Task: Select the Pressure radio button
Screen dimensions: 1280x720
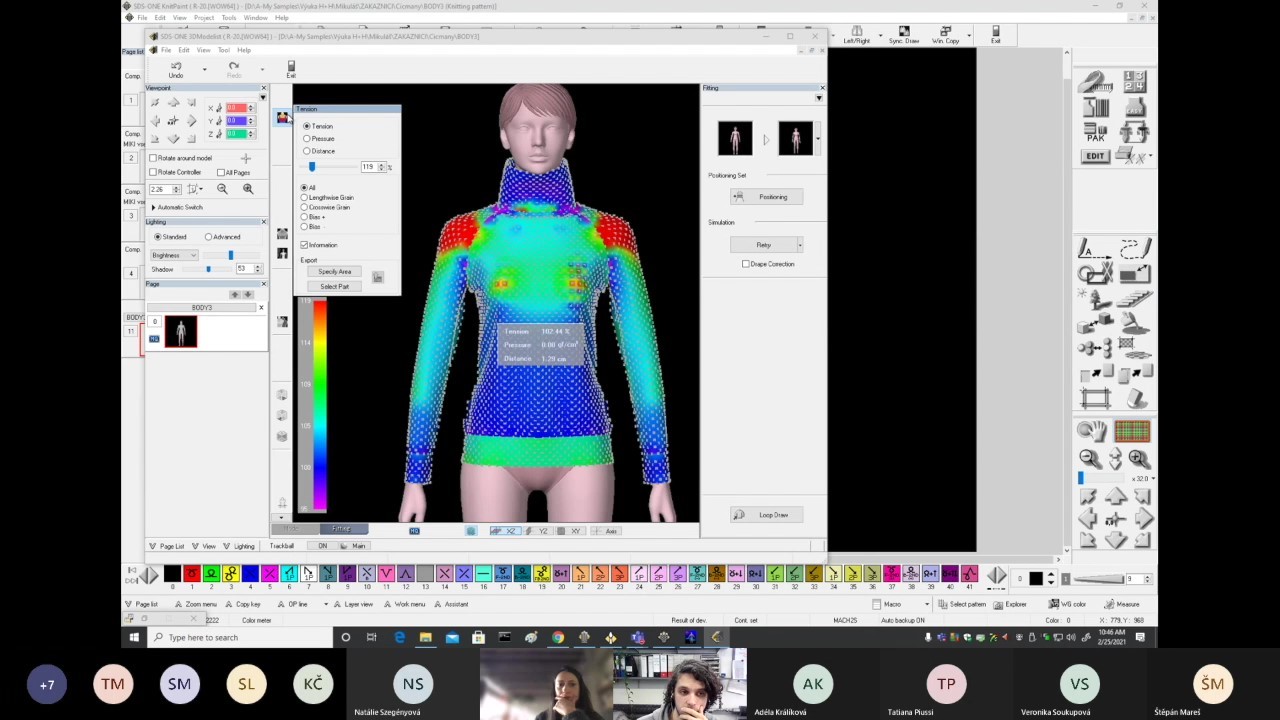Action: tap(307, 139)
